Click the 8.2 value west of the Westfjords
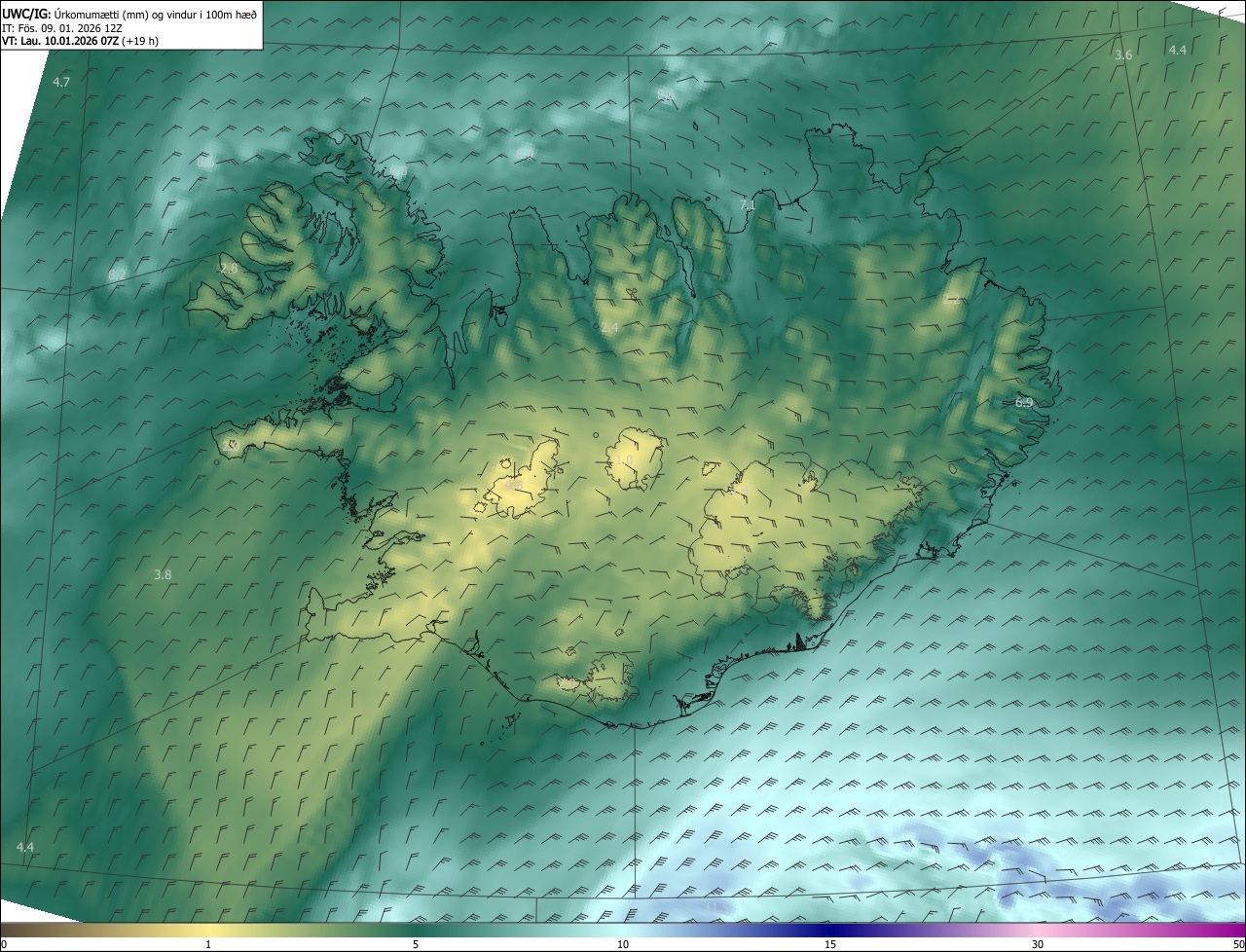This screenshot has width=1246, height=952. click(x=116, y=275)
